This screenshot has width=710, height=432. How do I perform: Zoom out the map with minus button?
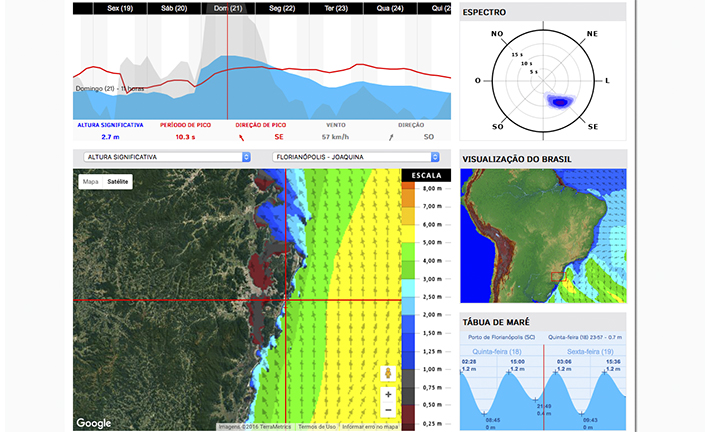coord(388,410)
